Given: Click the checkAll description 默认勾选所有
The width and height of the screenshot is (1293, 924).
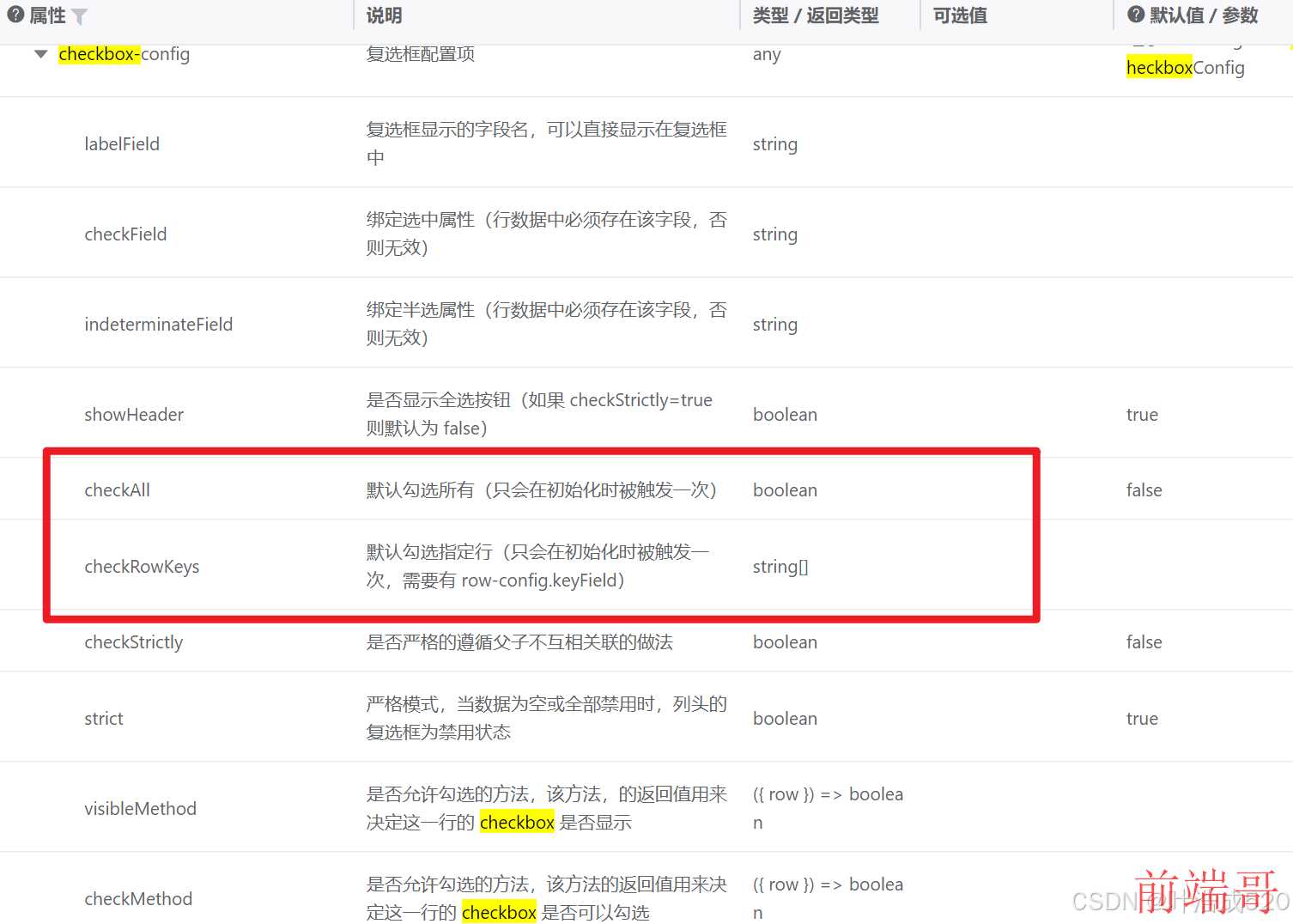Looking at the screenshot, I should (542, 489).
